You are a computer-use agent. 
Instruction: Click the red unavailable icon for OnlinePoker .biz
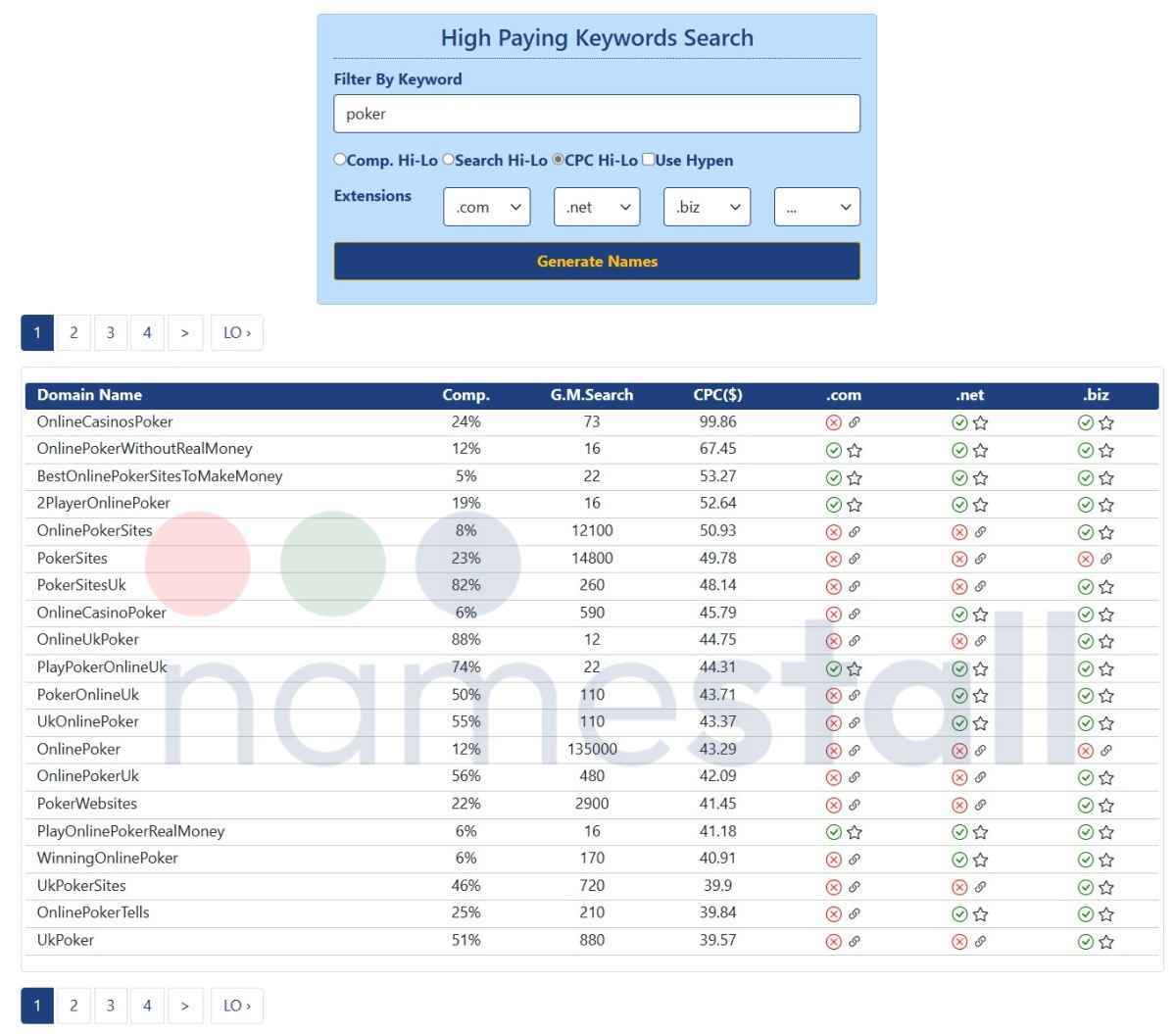click(x=1085, y=750)
